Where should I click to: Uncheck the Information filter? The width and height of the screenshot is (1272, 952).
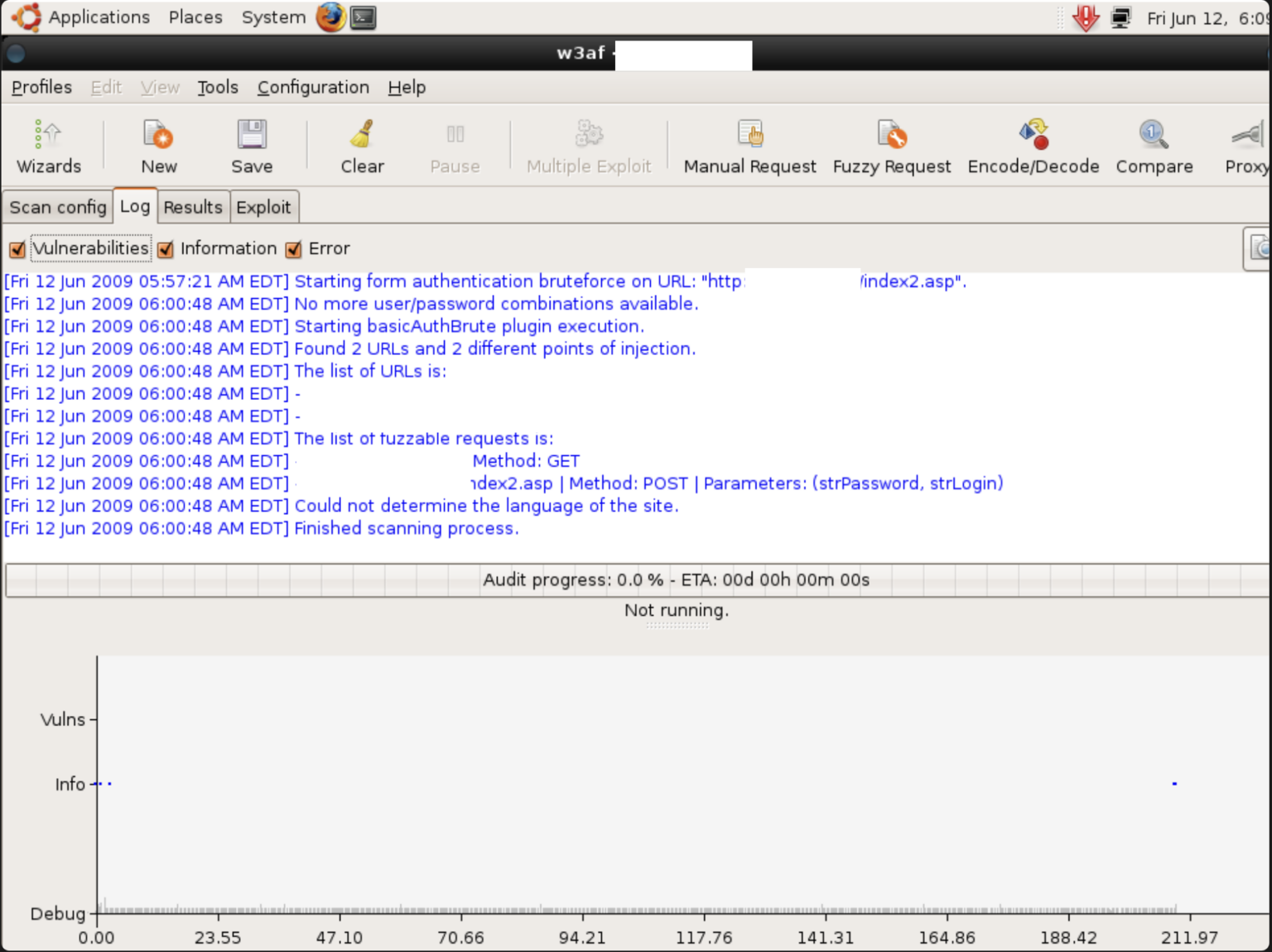tap(166, 248)
